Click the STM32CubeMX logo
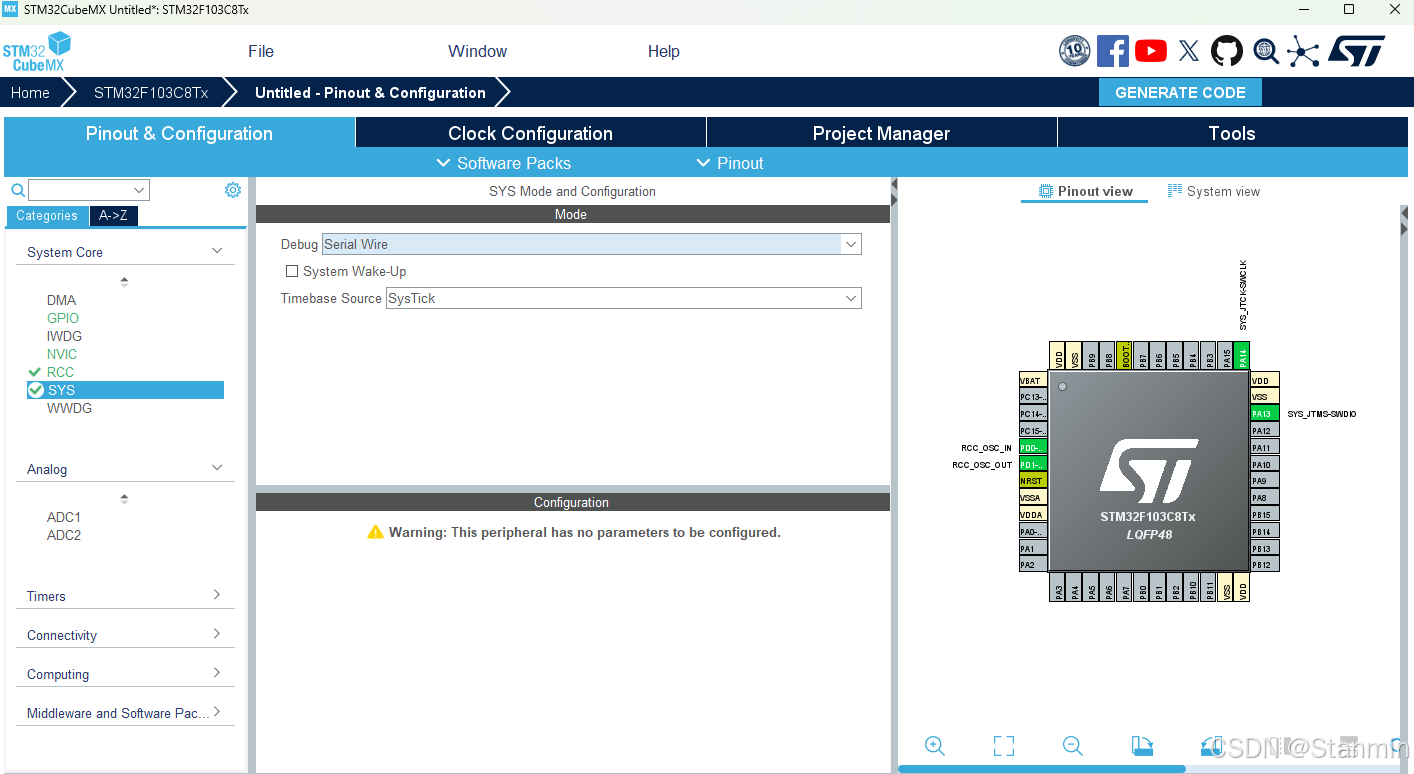 pyautogui.click(x=37, y=52)
